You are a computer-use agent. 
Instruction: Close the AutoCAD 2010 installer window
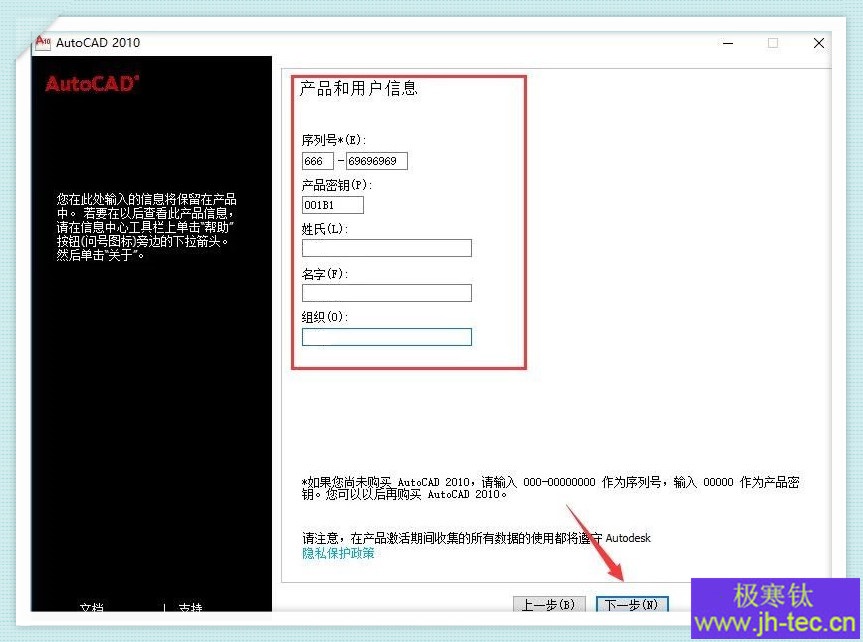818,43
